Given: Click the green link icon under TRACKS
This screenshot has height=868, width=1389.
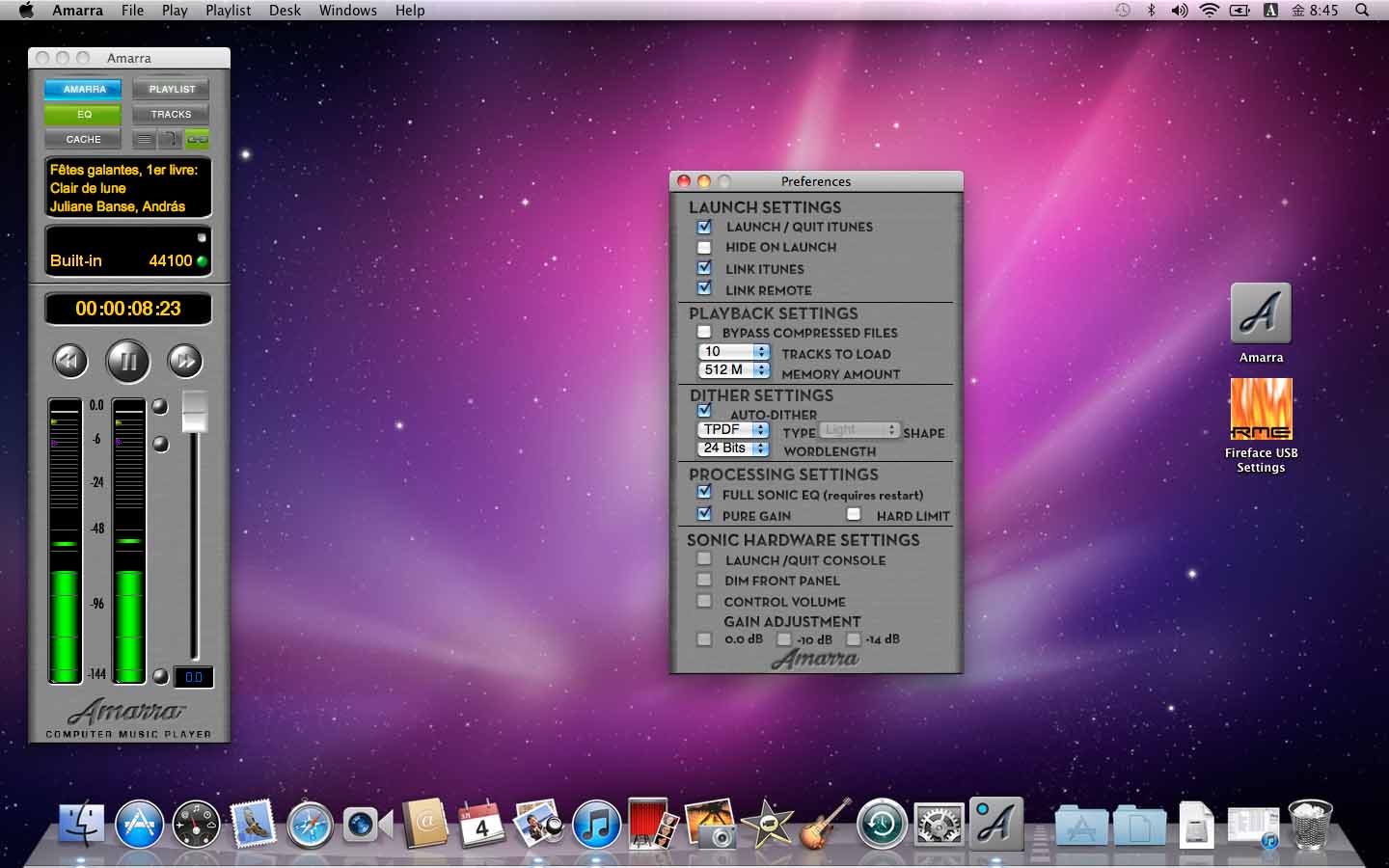Looking at the screenshot, I should tap(197, 139).
